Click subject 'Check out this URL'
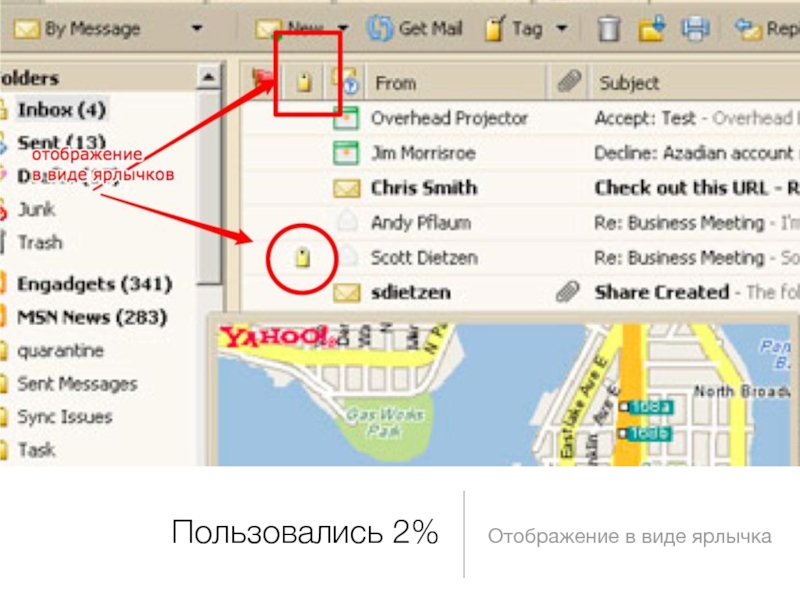Viewport: 800px width, 600px height. tap(681, 188)
